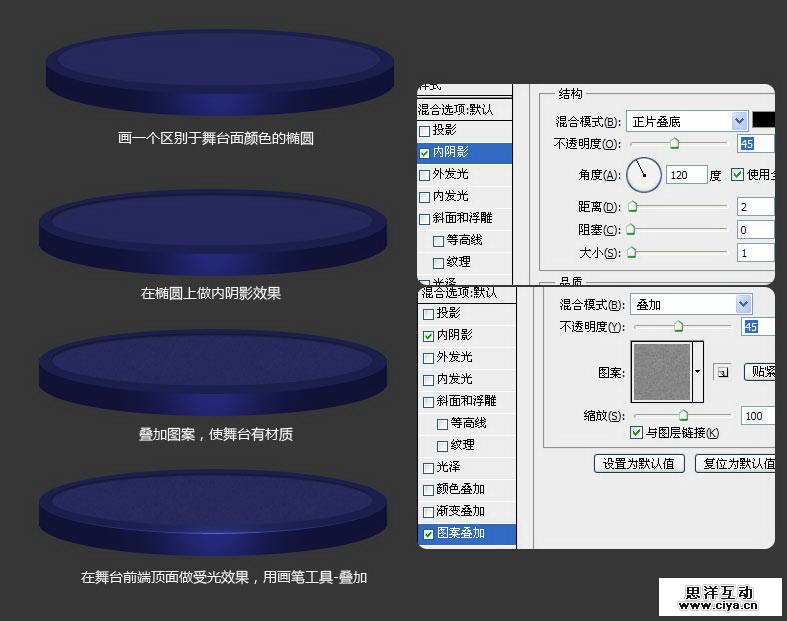Screen dimensions: 787x621
Task: Select the 等高线 row in the Pattern Overlay panel
Action: [x=467, y=423]
